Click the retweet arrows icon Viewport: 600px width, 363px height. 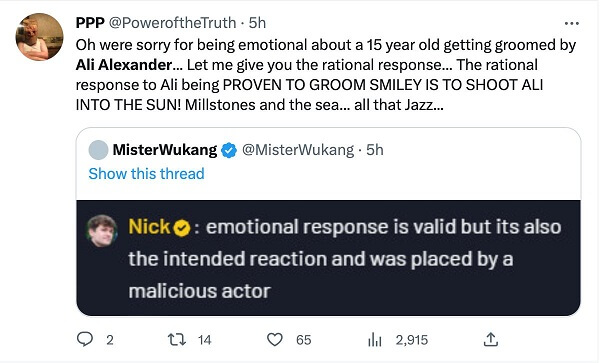tap(177, 340)
